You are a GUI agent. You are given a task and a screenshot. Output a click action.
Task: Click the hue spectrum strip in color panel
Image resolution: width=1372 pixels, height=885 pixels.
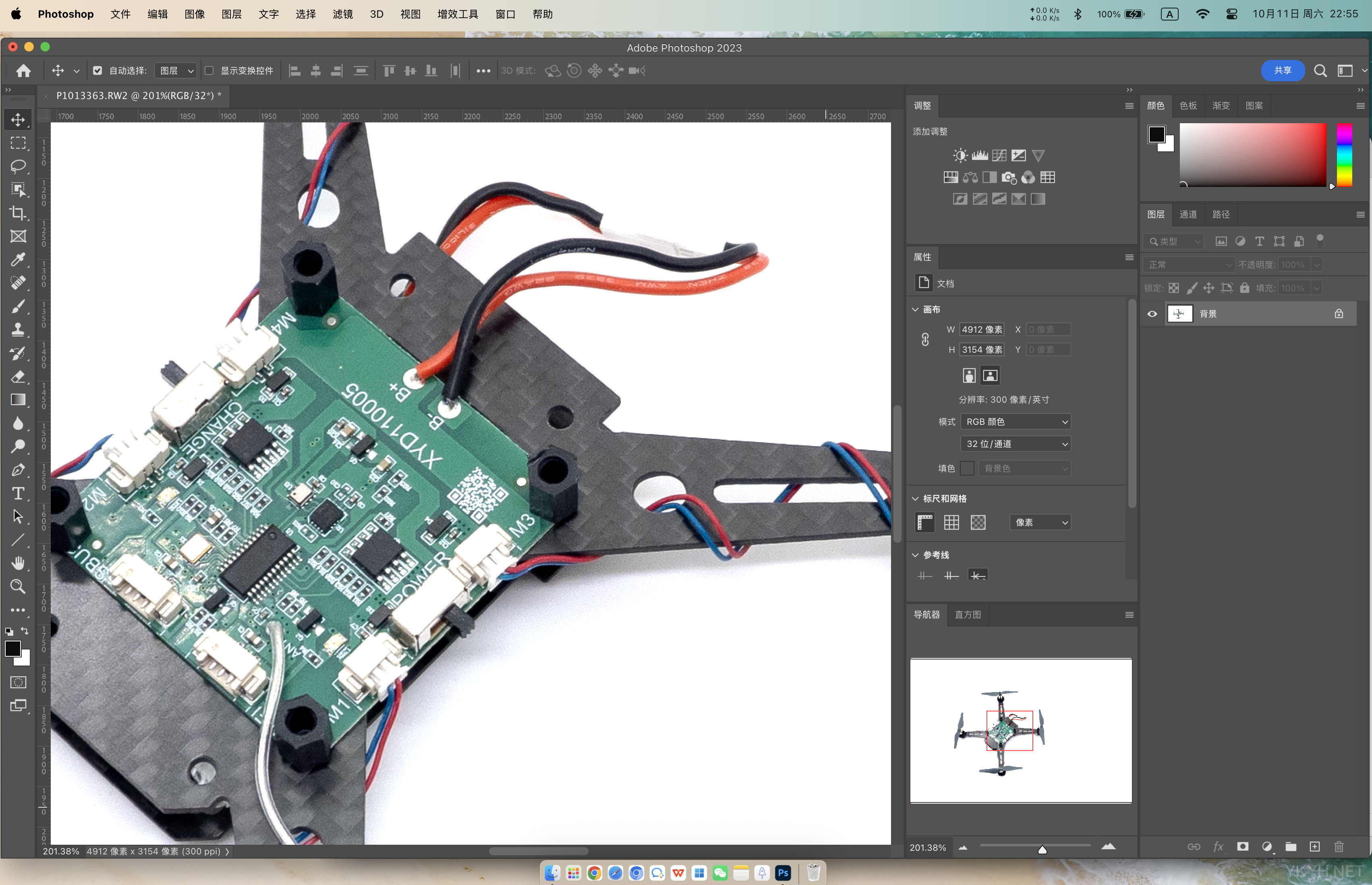(x=1344, y=155)
